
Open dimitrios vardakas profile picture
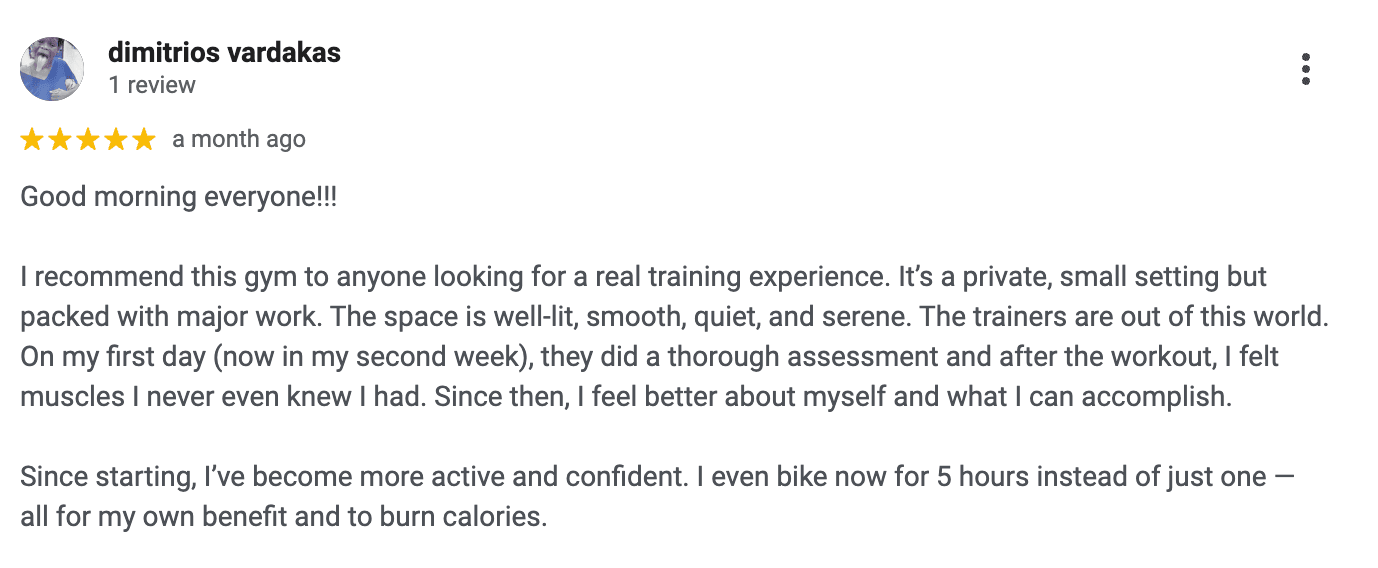(x=52, y=69)
